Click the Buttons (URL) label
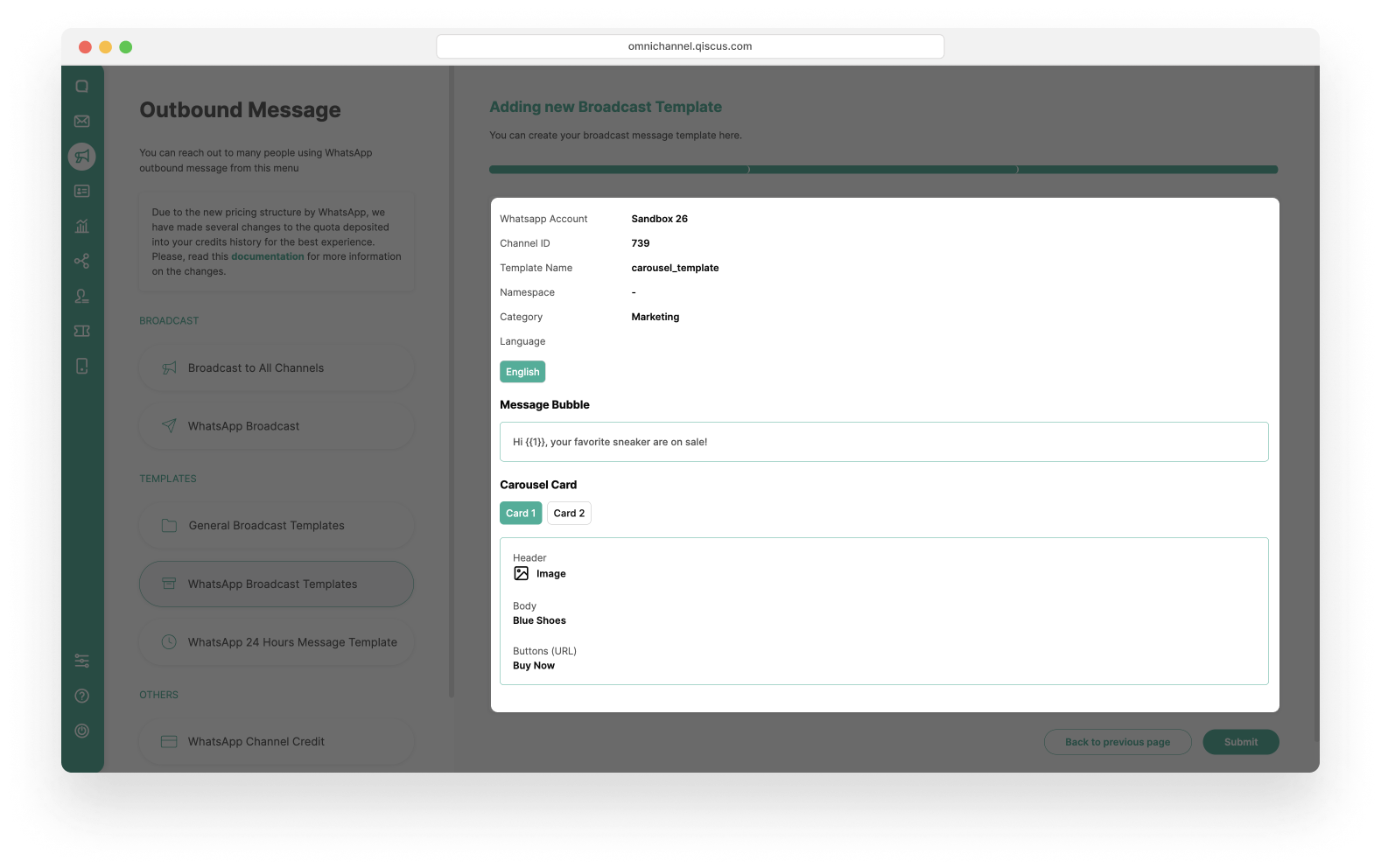Screen dimensions: 1381x868 [544, 652]
